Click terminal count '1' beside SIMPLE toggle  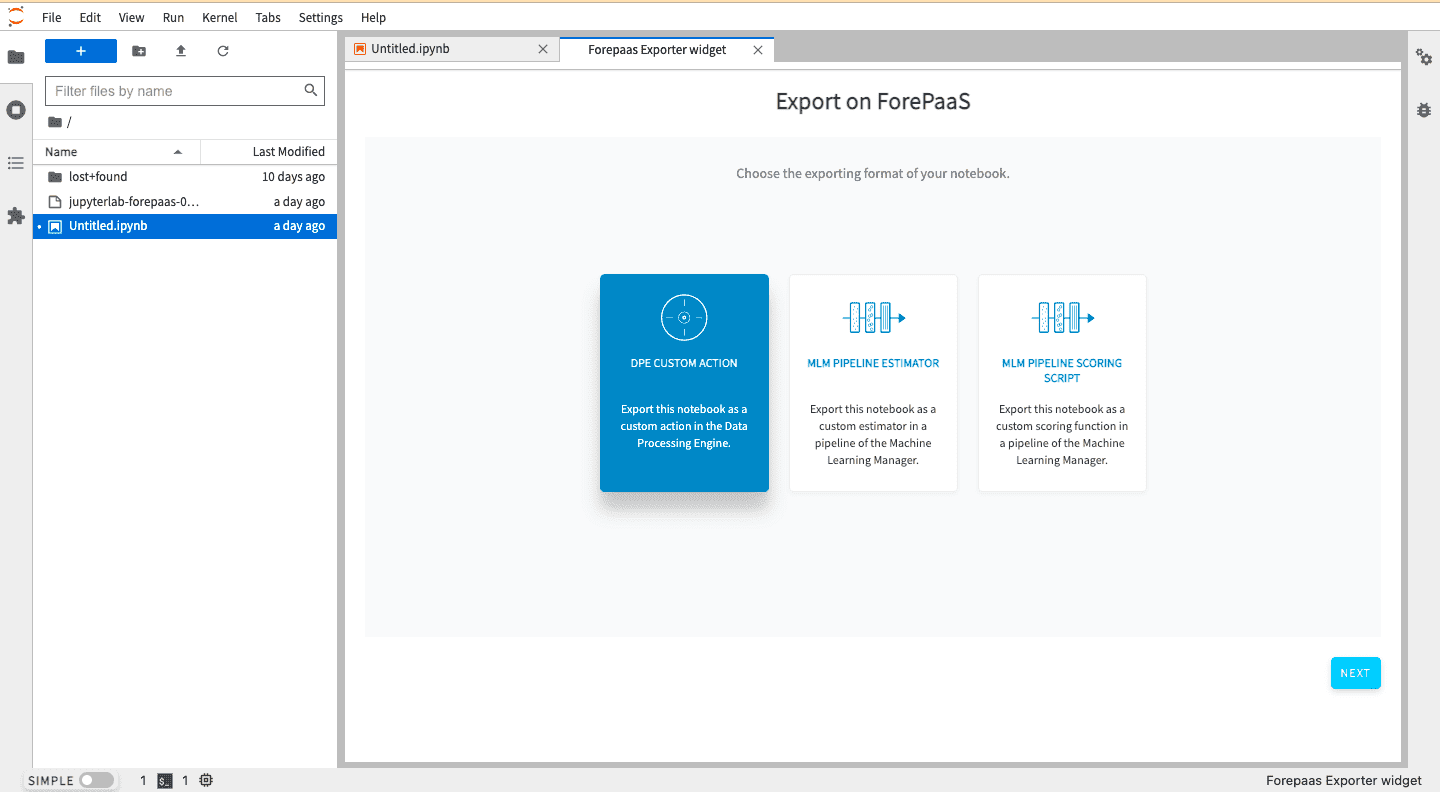tap(143, 780)
